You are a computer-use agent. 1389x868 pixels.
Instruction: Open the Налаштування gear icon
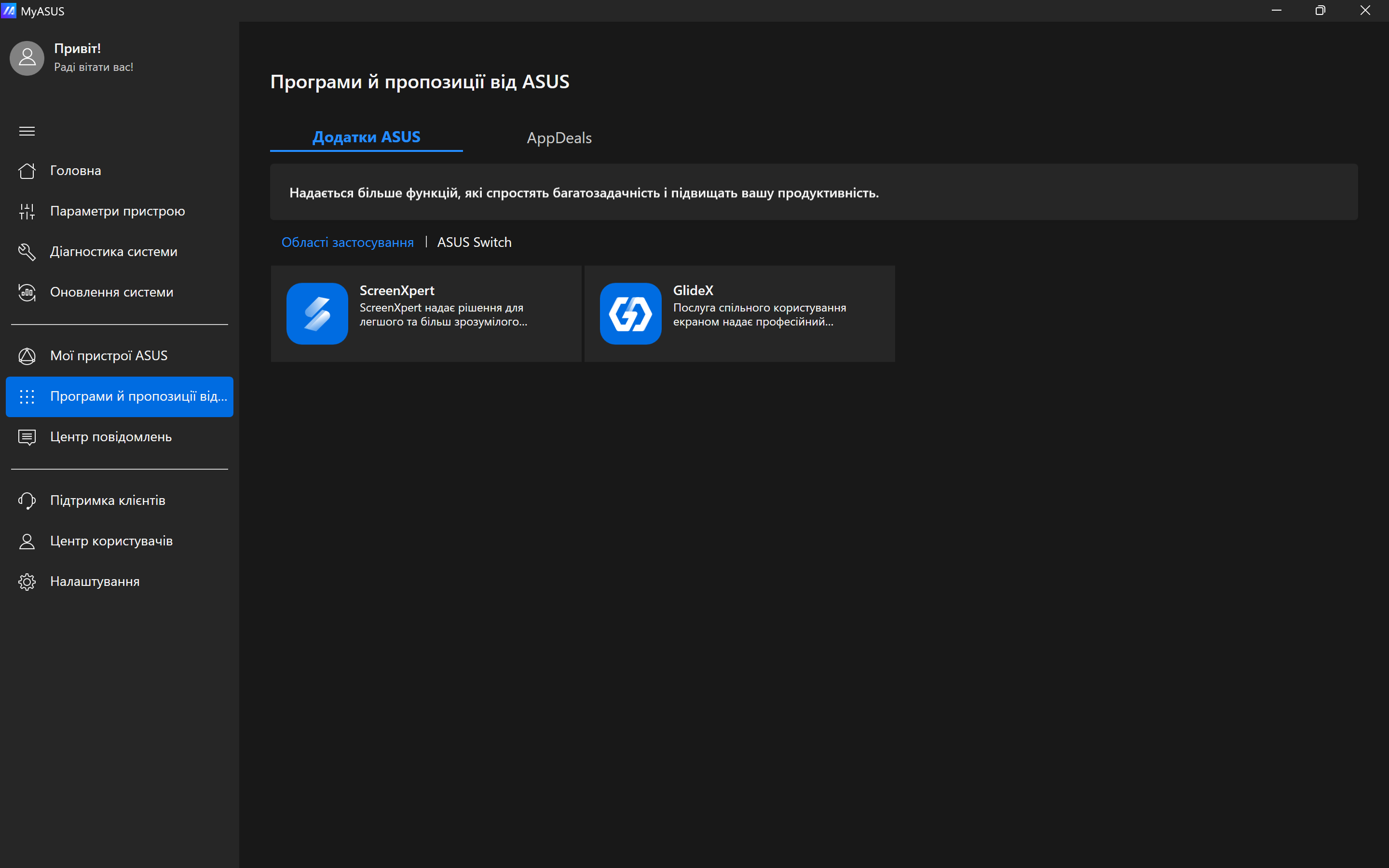[x=27, y=582]
